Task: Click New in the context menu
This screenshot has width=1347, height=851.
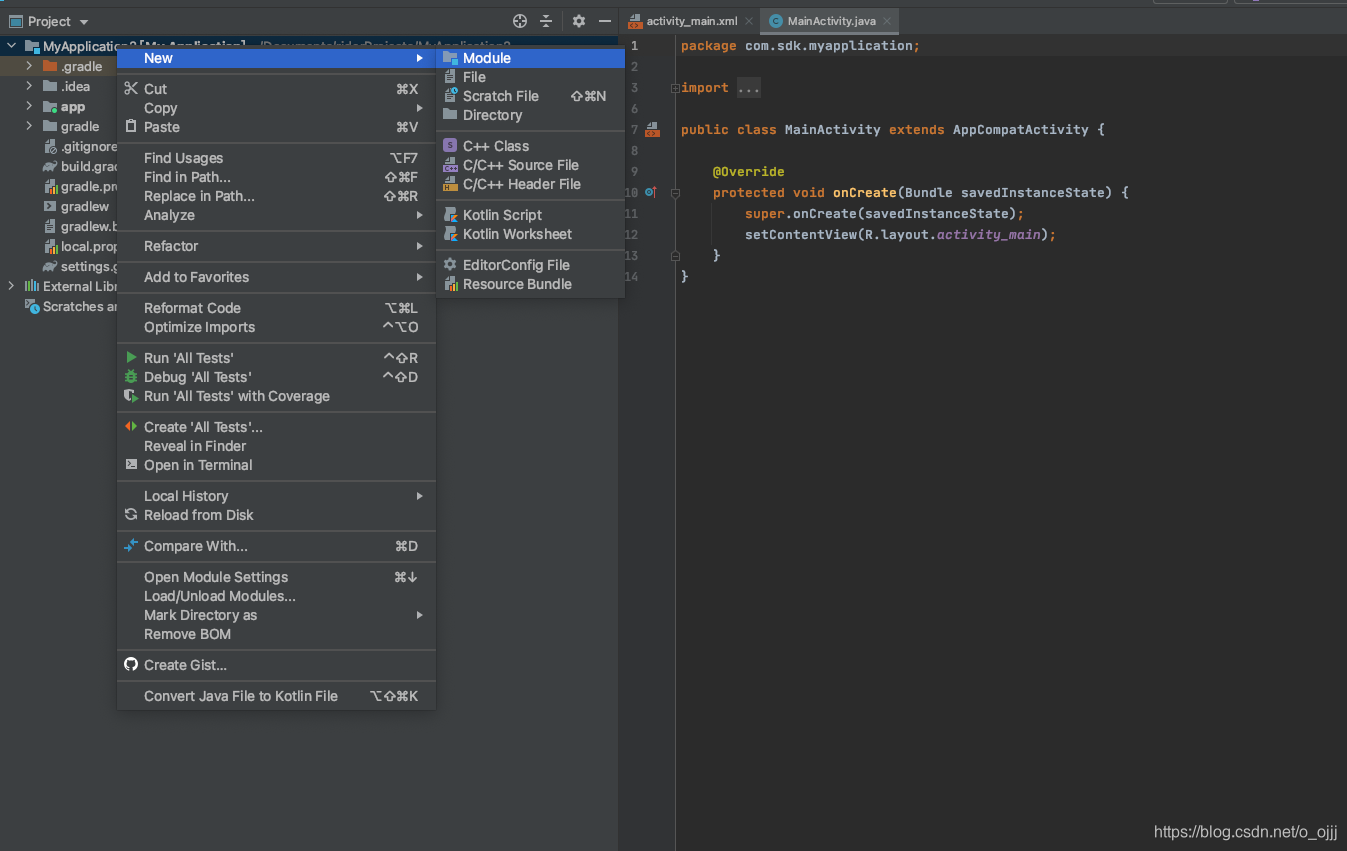Action: [x=276, y=58]
